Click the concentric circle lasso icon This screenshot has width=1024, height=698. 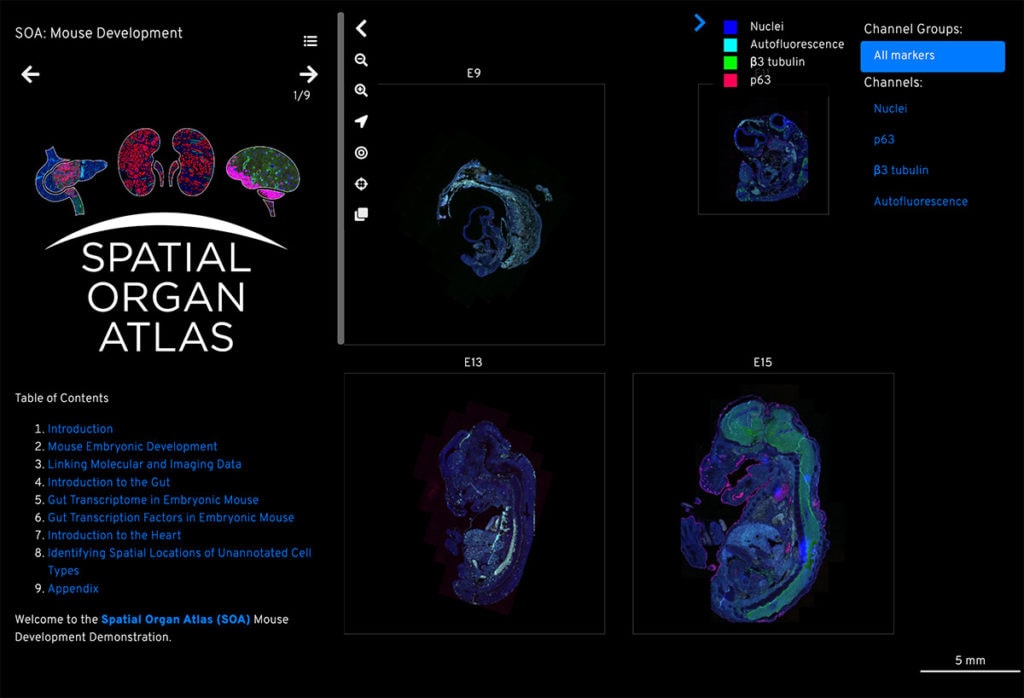click(x=361, y=153)
